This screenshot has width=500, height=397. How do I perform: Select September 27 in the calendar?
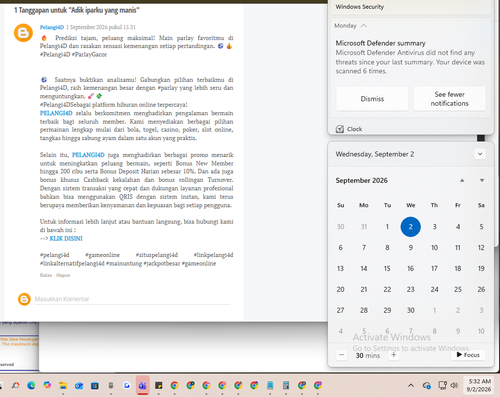point(340,310)
